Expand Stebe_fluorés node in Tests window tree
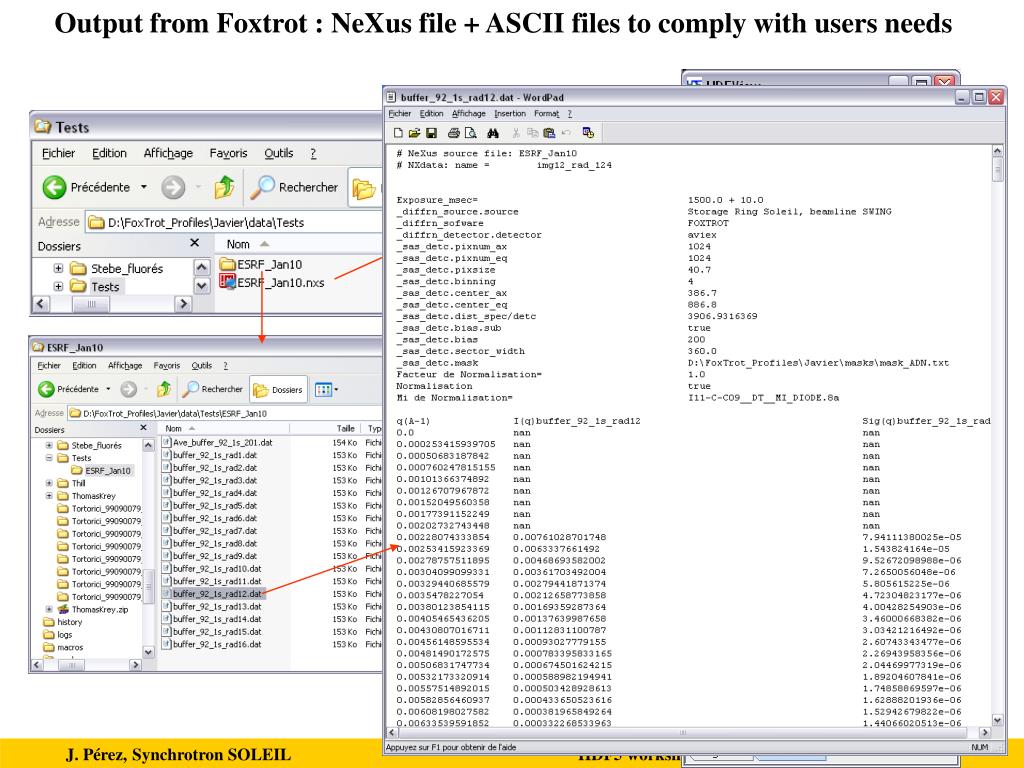This screenshot has width=1024, height=768. (x=58, y=268)
